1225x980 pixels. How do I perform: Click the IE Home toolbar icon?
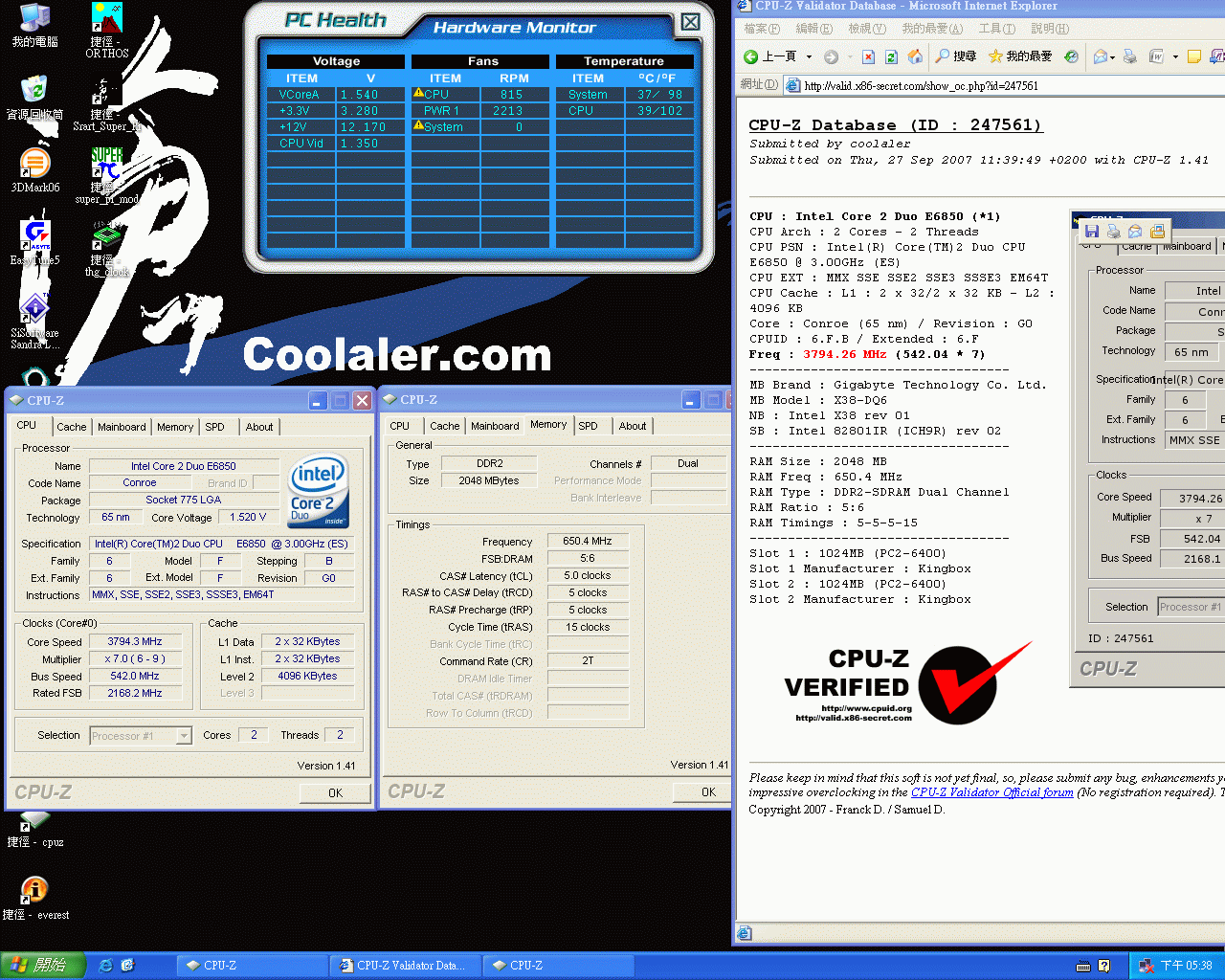click(915, 57)
